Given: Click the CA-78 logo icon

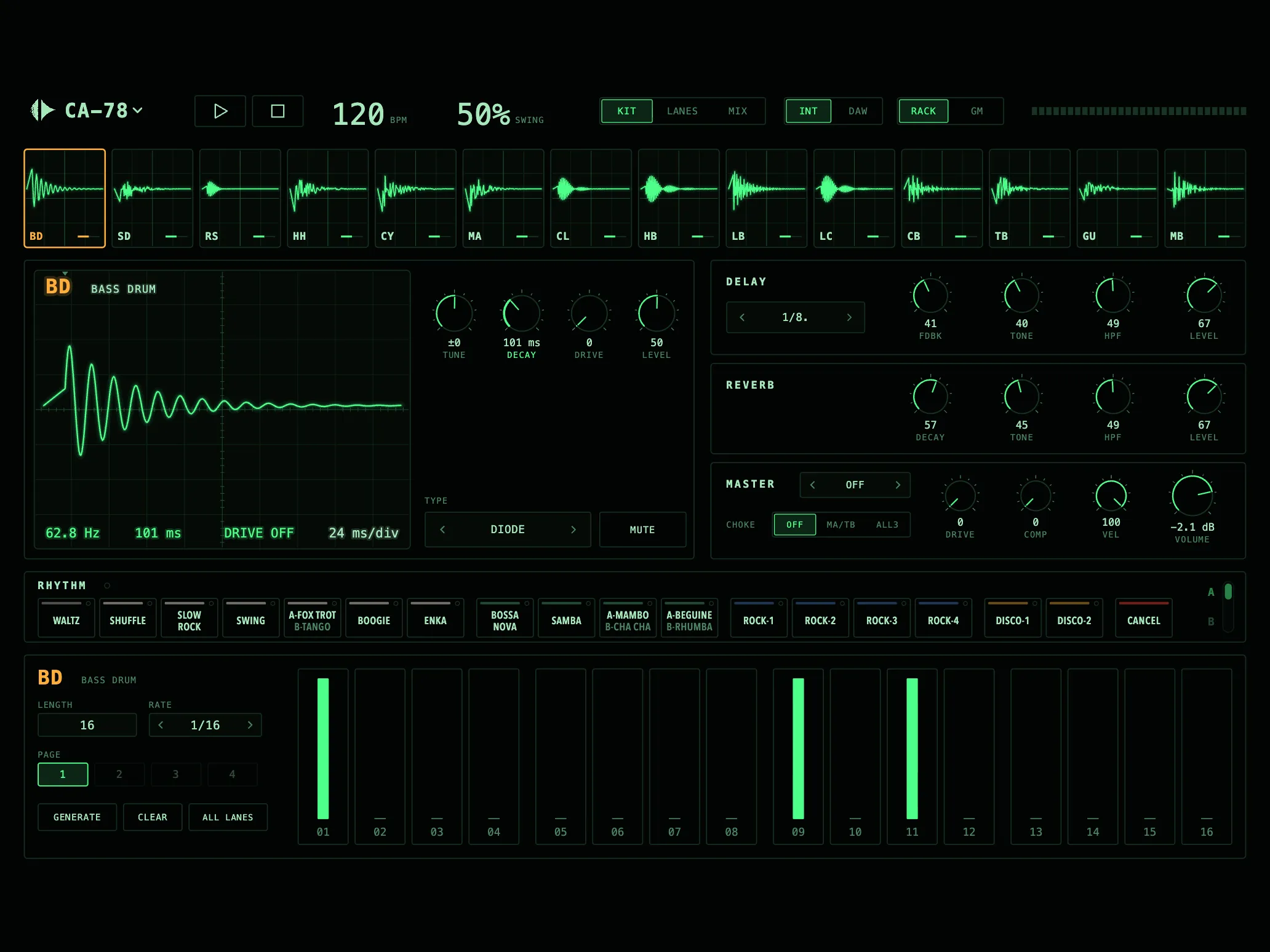Looking at the screenshot, I should tap(42, 111).
